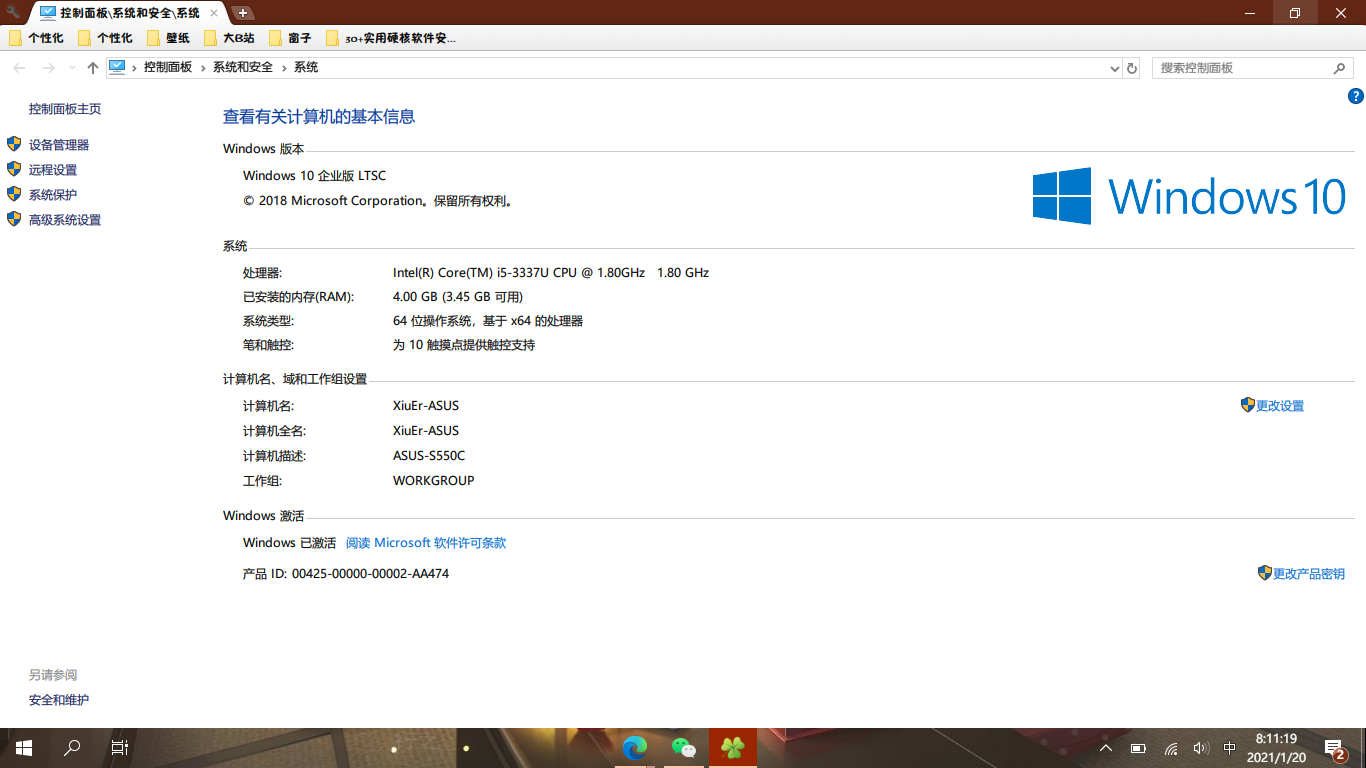The image size is (1366, 768).
Task: Click the Windows 10 logo
Action: 1189,195
